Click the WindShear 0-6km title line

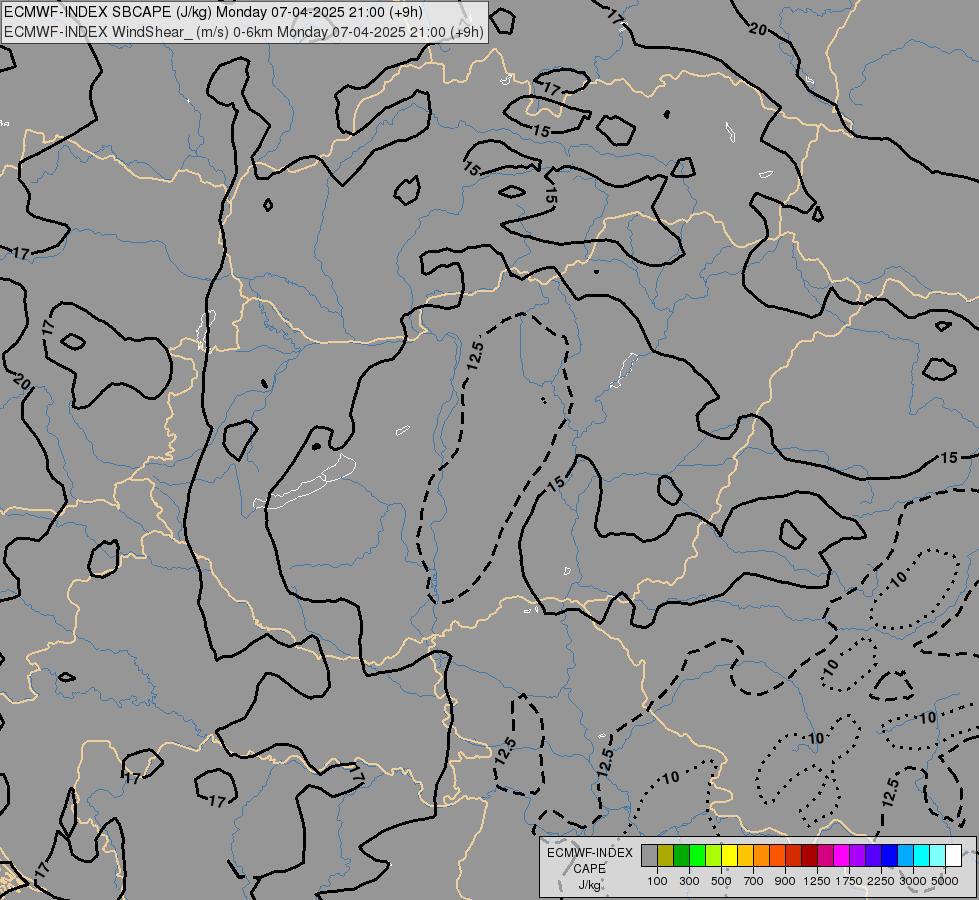pyautogui.click(x=244, y=32)
